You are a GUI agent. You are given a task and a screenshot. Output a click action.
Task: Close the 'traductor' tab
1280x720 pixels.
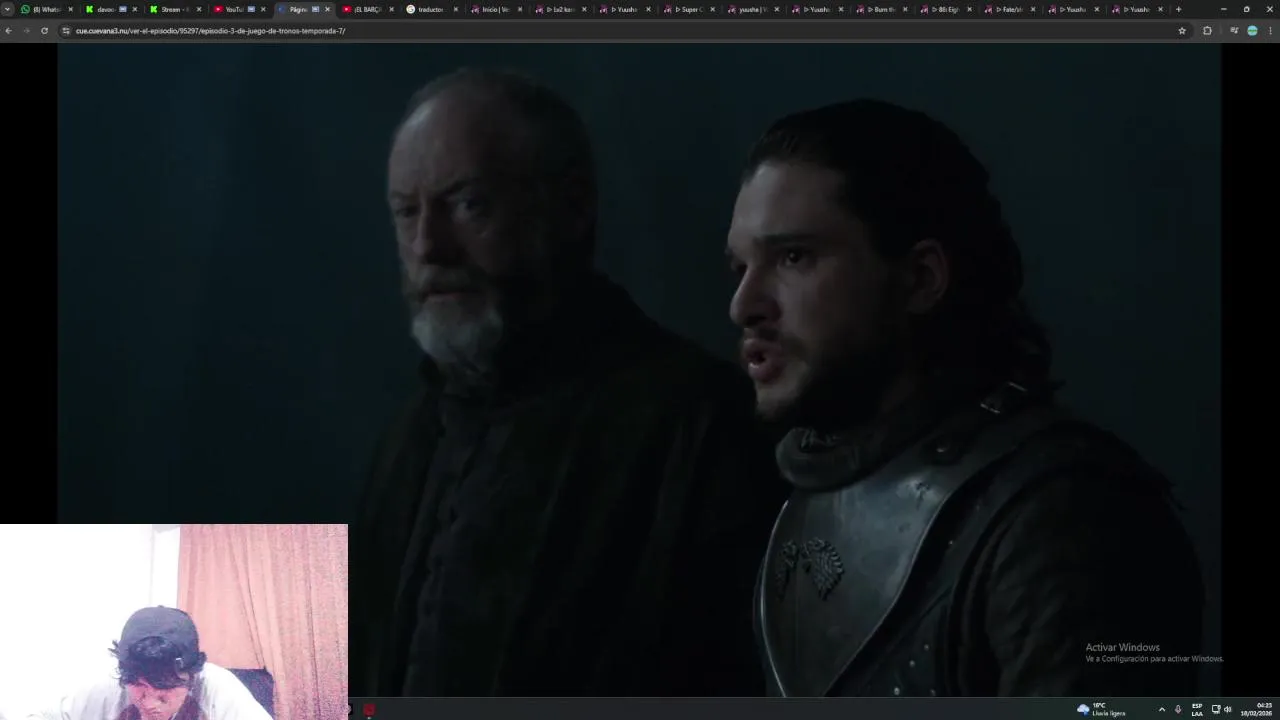click(x=456, y=9)
